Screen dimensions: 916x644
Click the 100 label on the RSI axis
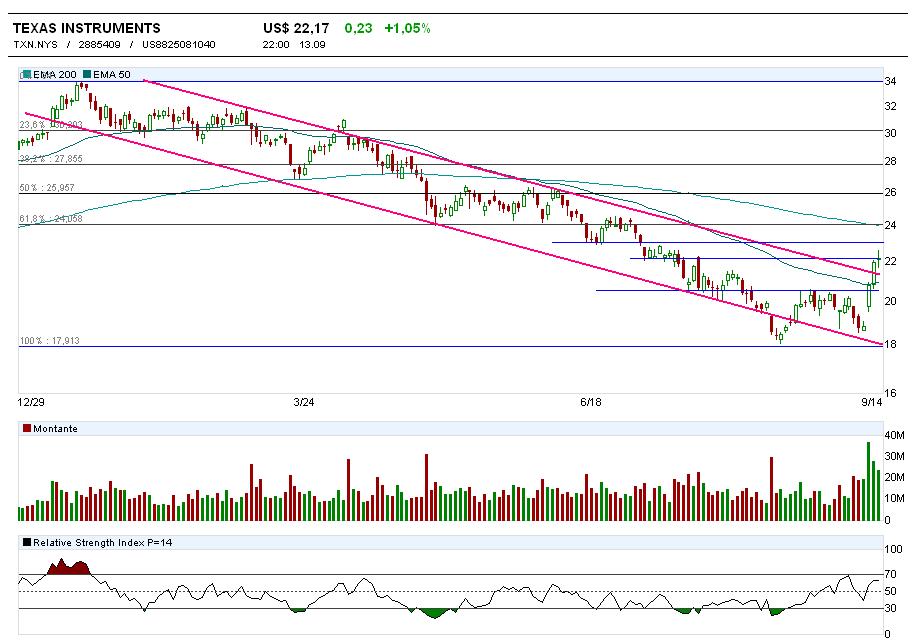(x=894, y=549)
